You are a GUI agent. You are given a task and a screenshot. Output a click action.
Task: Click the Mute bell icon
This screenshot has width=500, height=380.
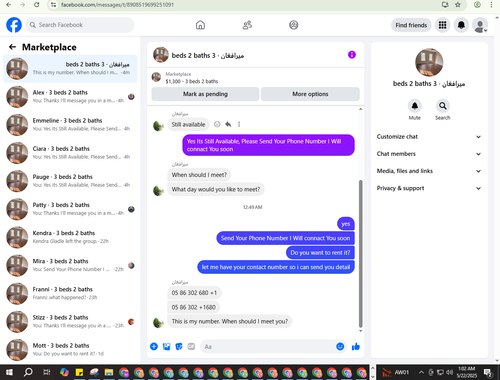[415, 106]
